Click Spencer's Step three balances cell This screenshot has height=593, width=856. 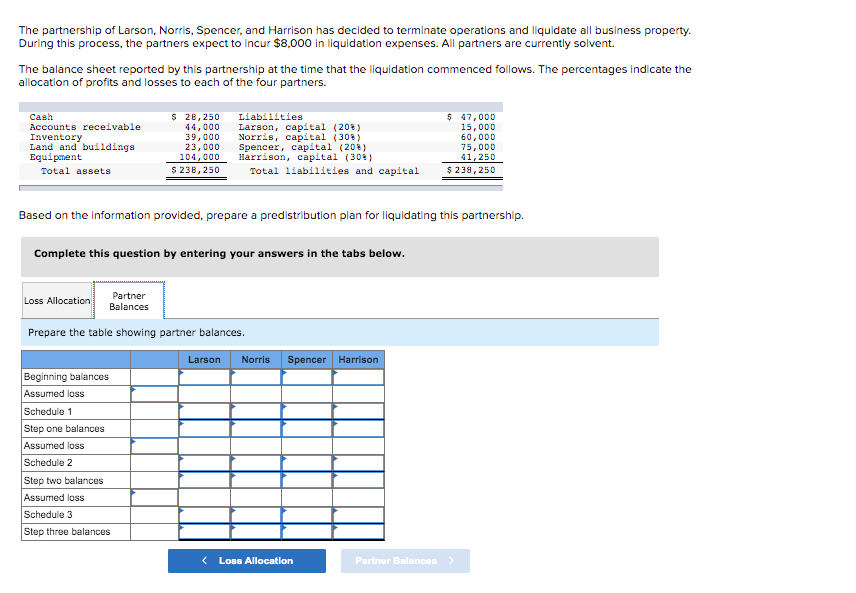click(x=307, y=532)
